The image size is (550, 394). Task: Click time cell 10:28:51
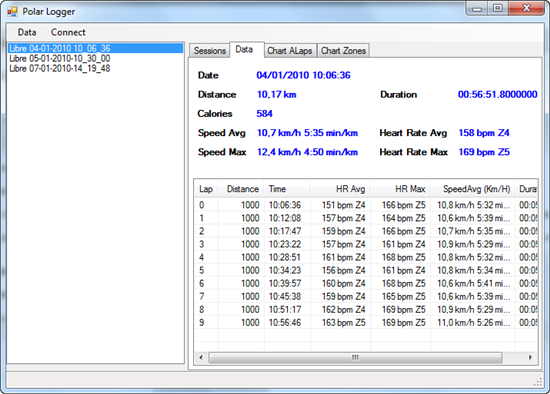coord(285,257)
